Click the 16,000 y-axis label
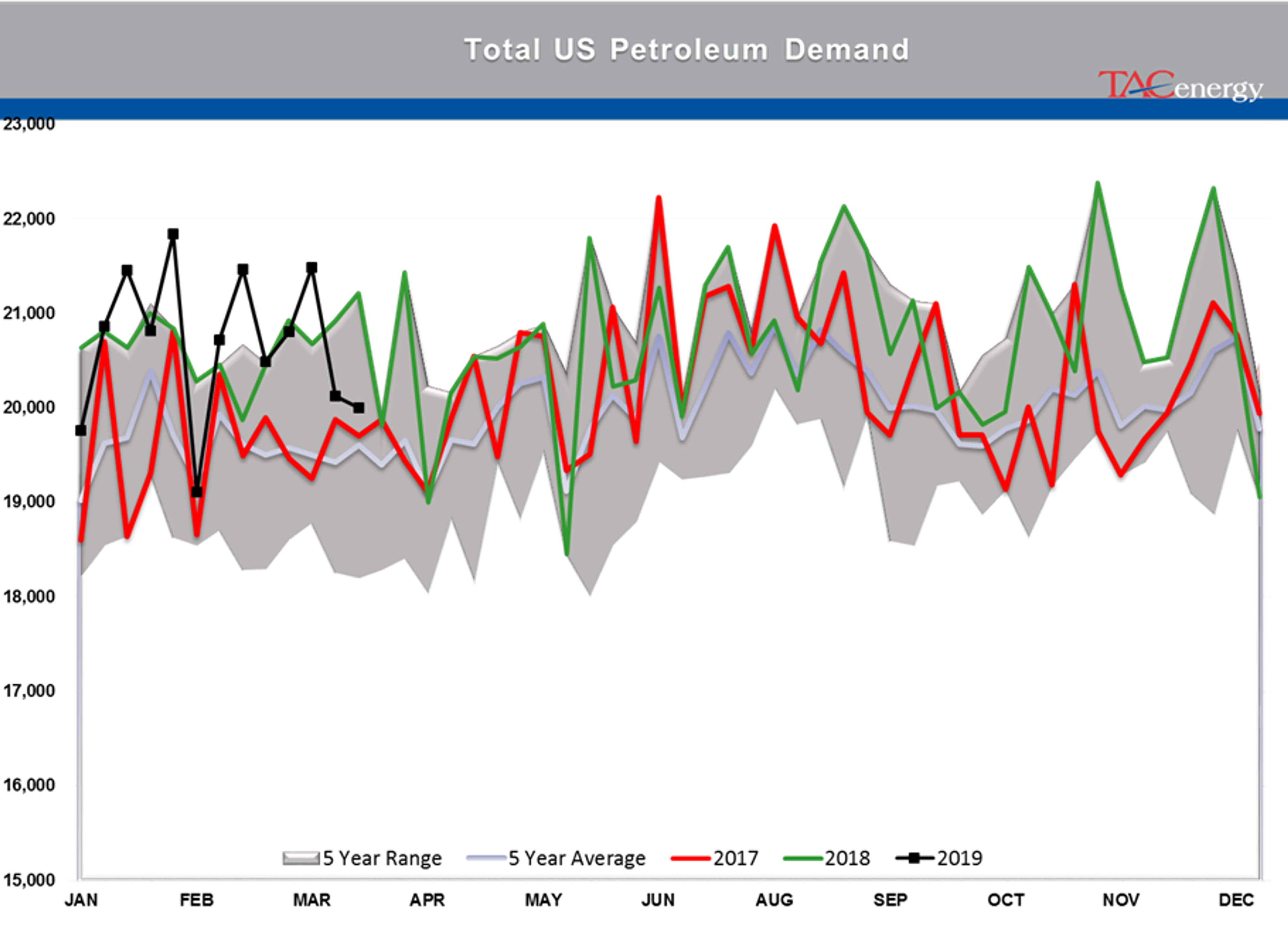Screen dimensions: 1288x933 click(29, 785)
